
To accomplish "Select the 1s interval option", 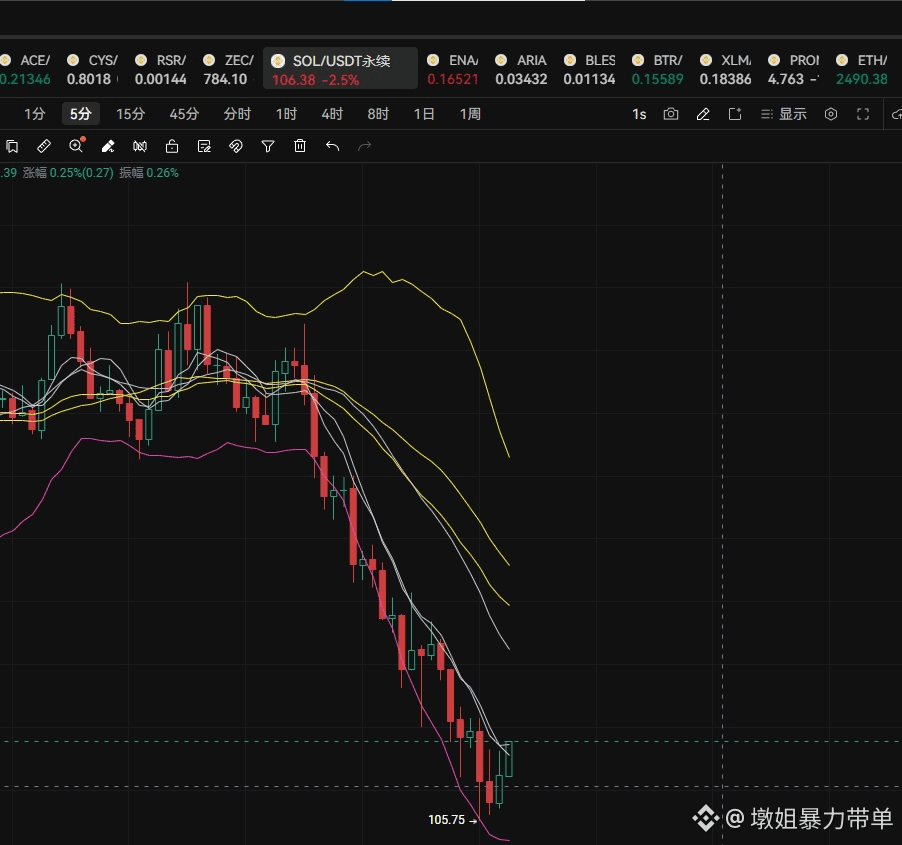I will 639,114.
